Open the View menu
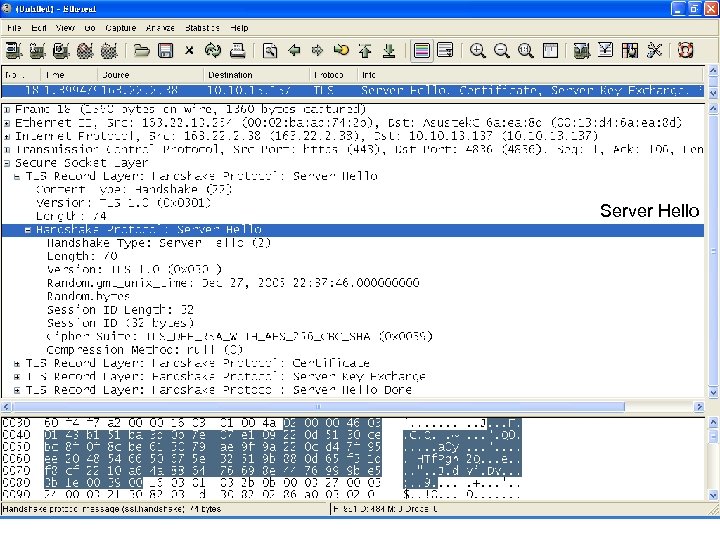Screen dimensions: 720x540 pyautogui.click(x=65, y=28)
